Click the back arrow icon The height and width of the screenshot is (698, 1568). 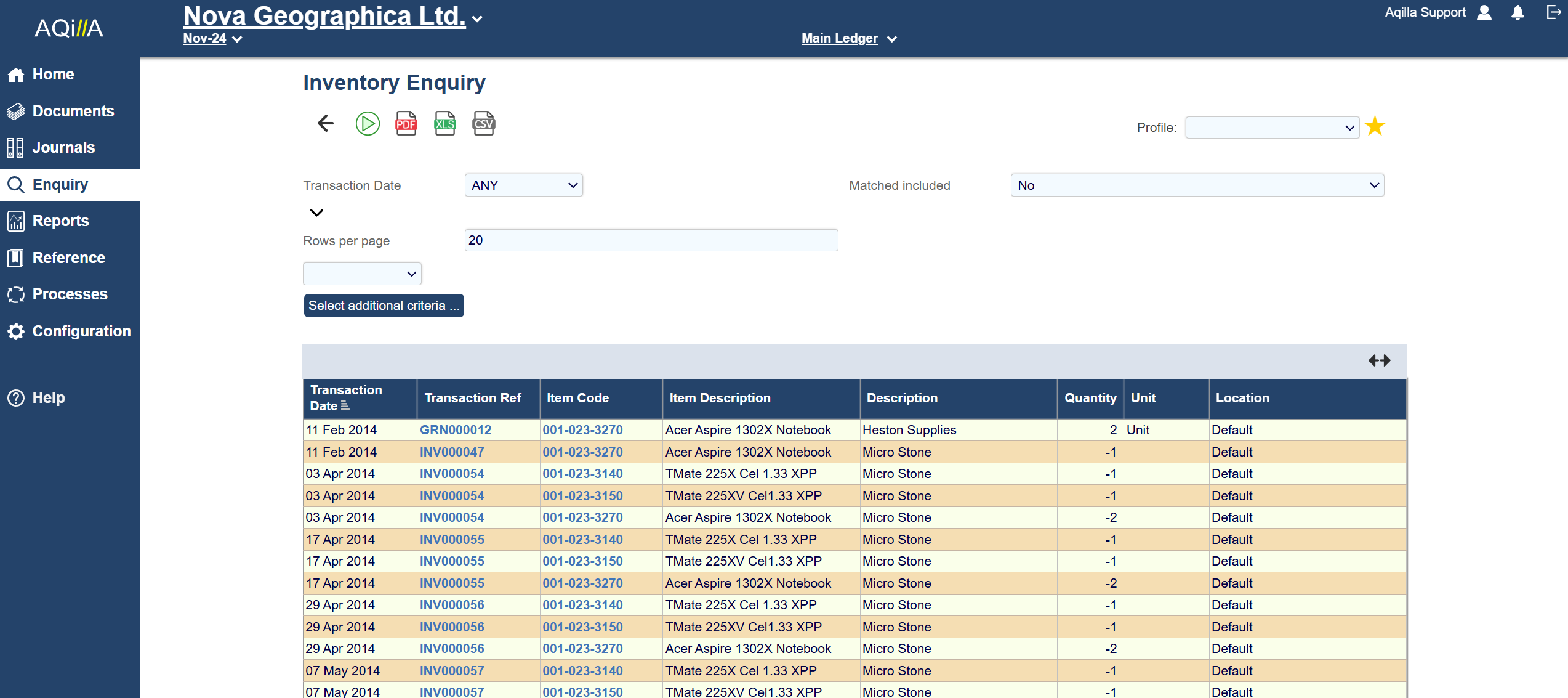(325, 124)
